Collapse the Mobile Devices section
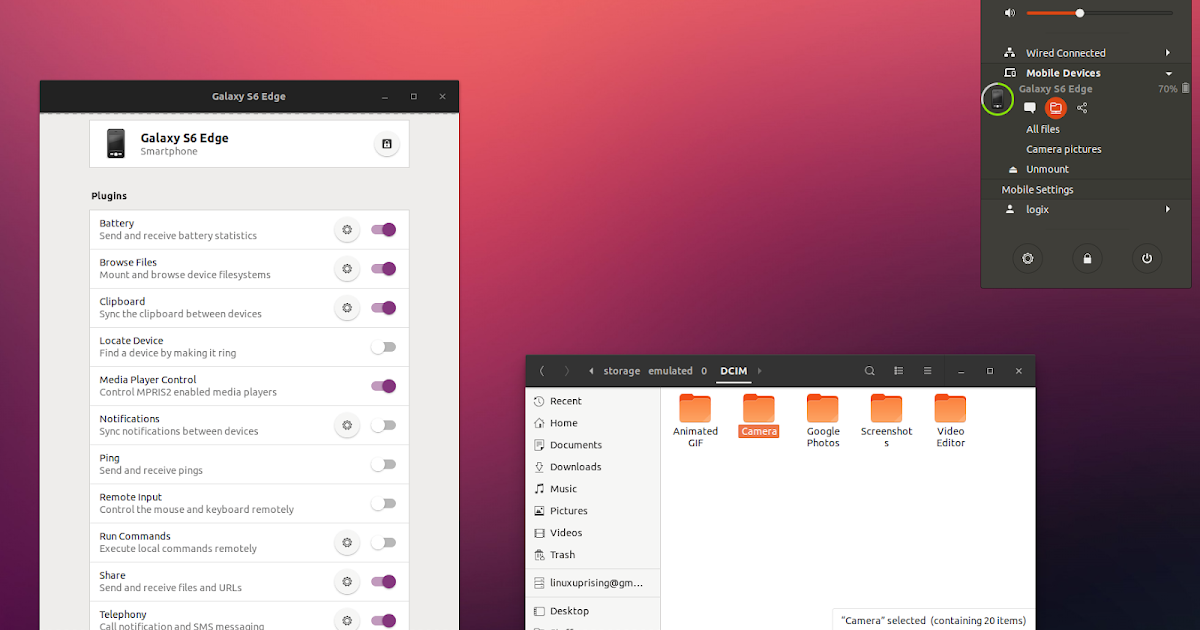This screenshot has width=1200, height=630. point(1168,72)
